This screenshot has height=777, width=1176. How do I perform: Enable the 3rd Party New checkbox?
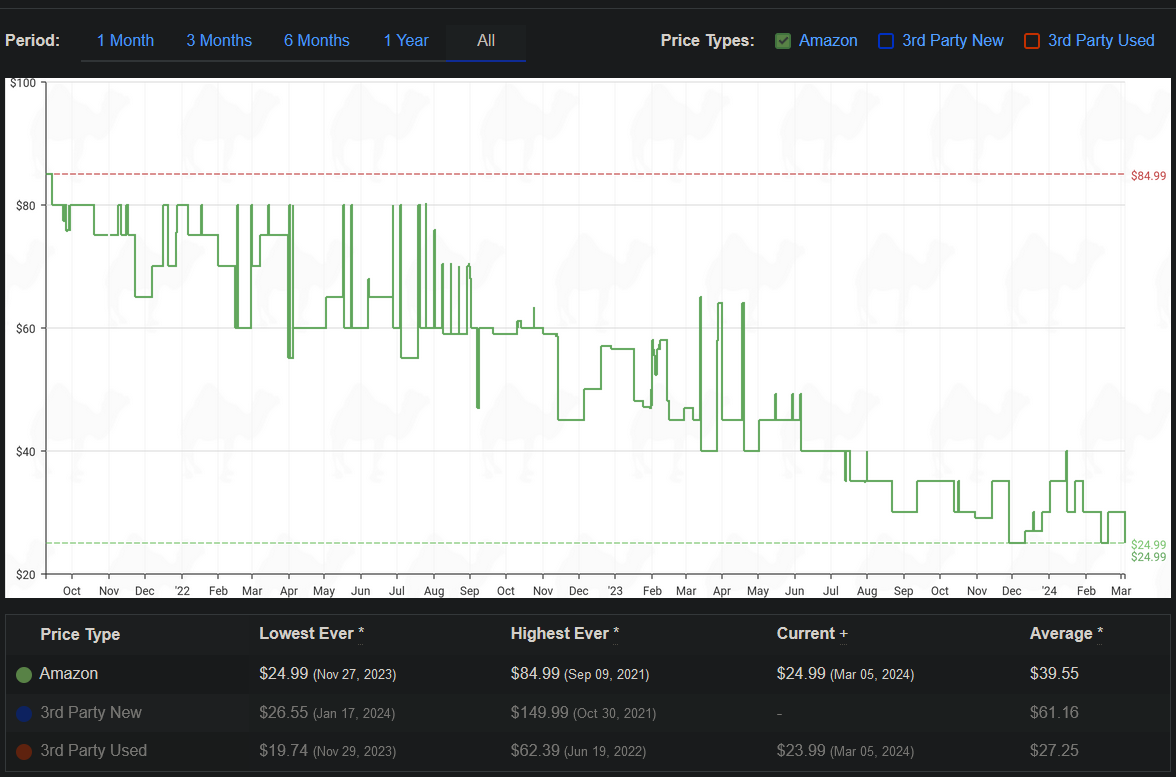point(886,41)
